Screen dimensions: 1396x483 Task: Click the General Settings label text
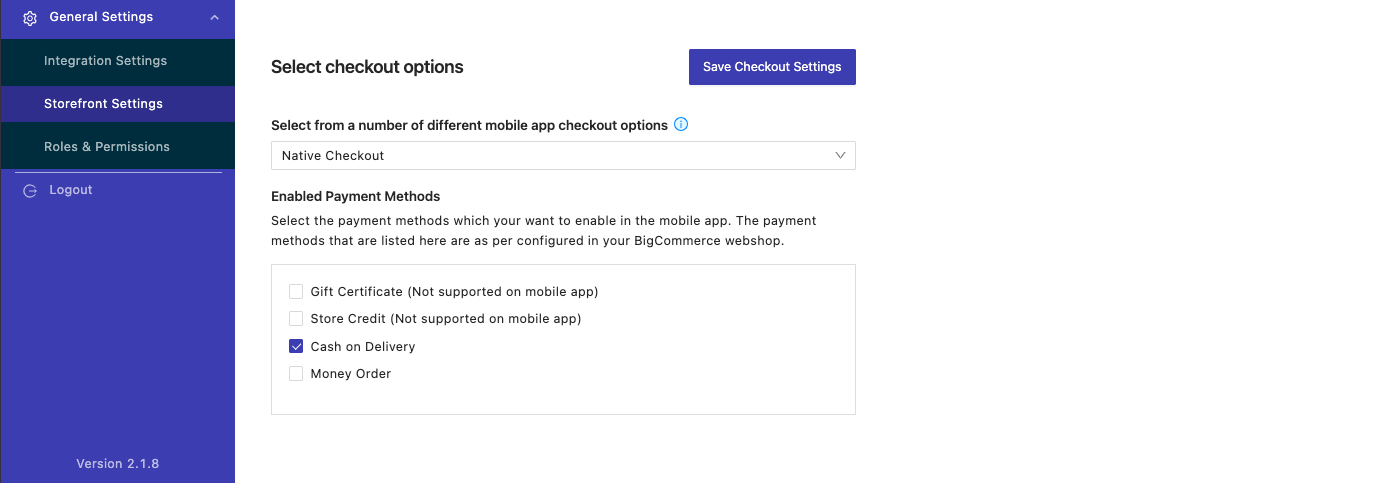(x=101, y=17)
